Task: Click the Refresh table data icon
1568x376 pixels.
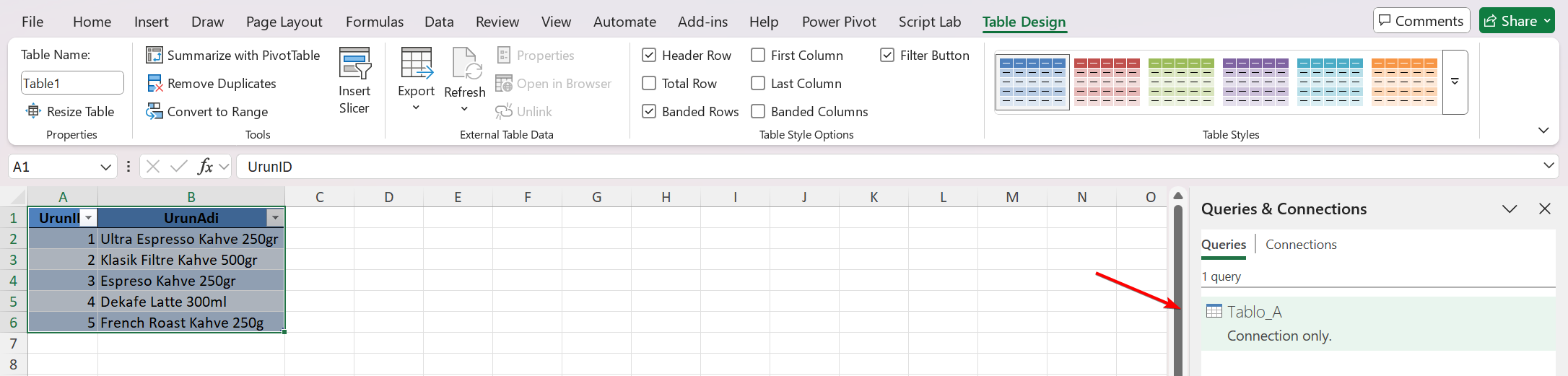Action: 464,65
